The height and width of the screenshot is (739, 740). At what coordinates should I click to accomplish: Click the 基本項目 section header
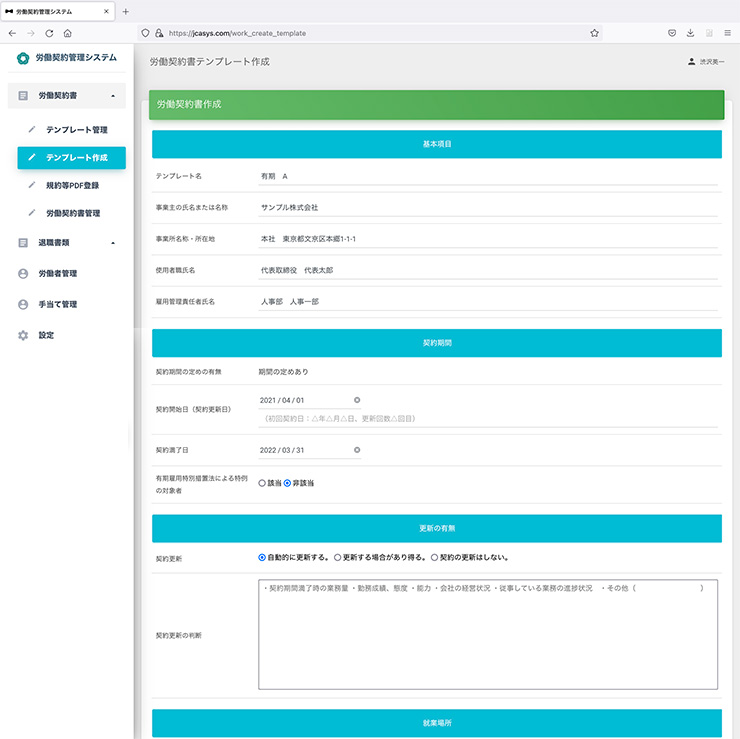[x=437, y=144]
